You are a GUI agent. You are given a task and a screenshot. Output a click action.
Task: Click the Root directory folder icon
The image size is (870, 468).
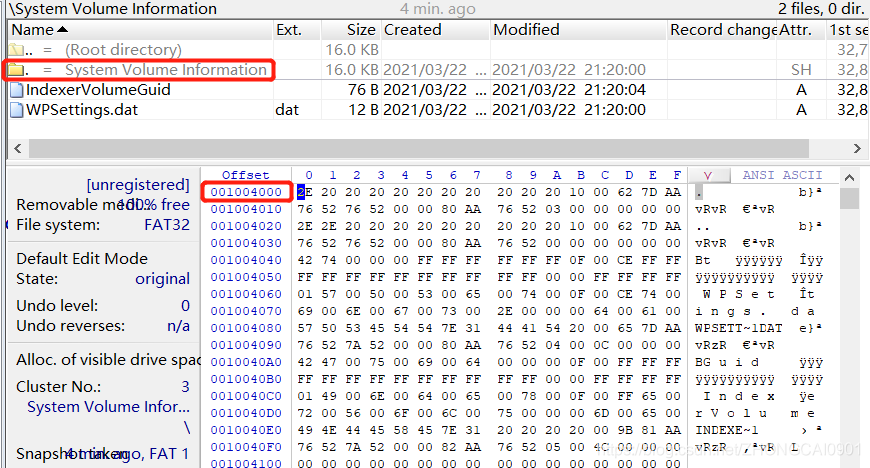pos(17,50)
